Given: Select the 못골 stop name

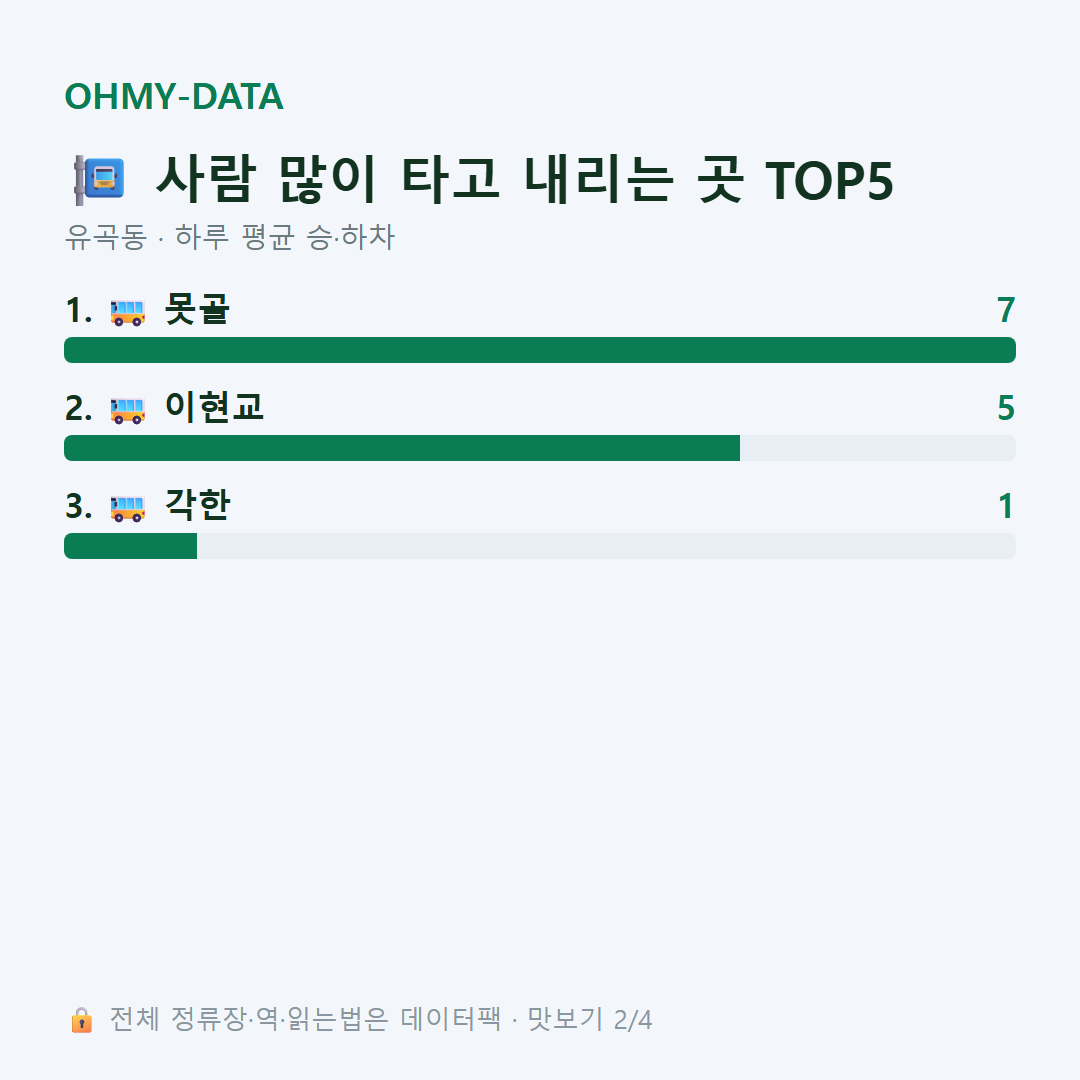Looking at the screenshot, I should pyautogui.click(x=197, y=309).
